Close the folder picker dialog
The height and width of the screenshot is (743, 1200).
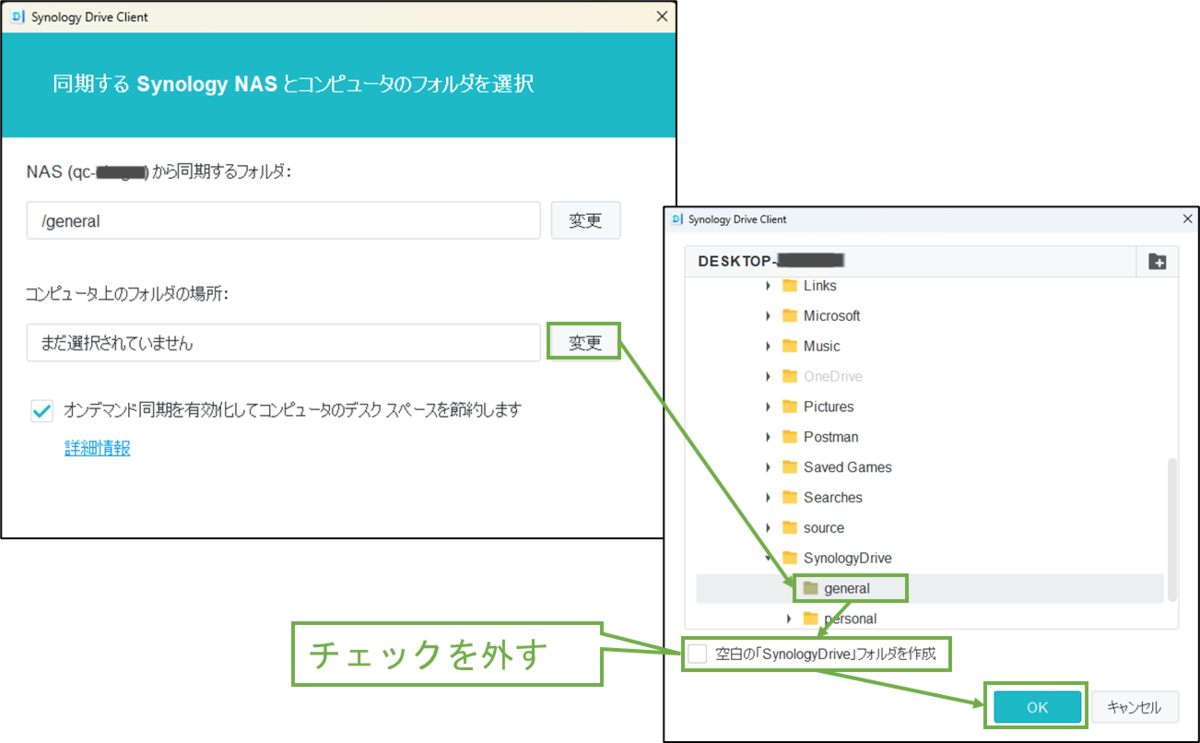pyautogui.click(x=1187, y=219)
